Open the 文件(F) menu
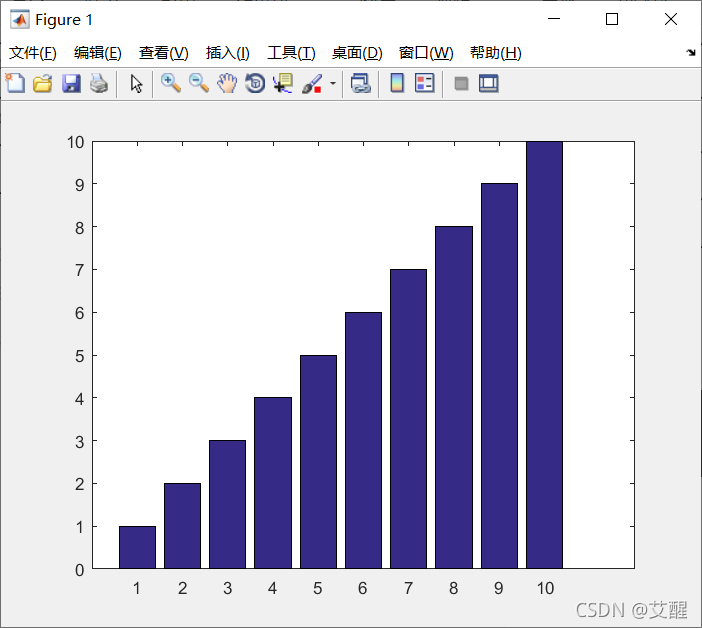Screen dimensions: 702x628 click(33, 53)
